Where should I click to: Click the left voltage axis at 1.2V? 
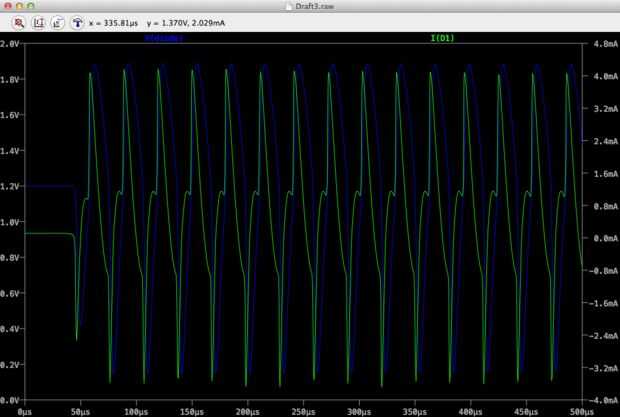coord(11,186)
